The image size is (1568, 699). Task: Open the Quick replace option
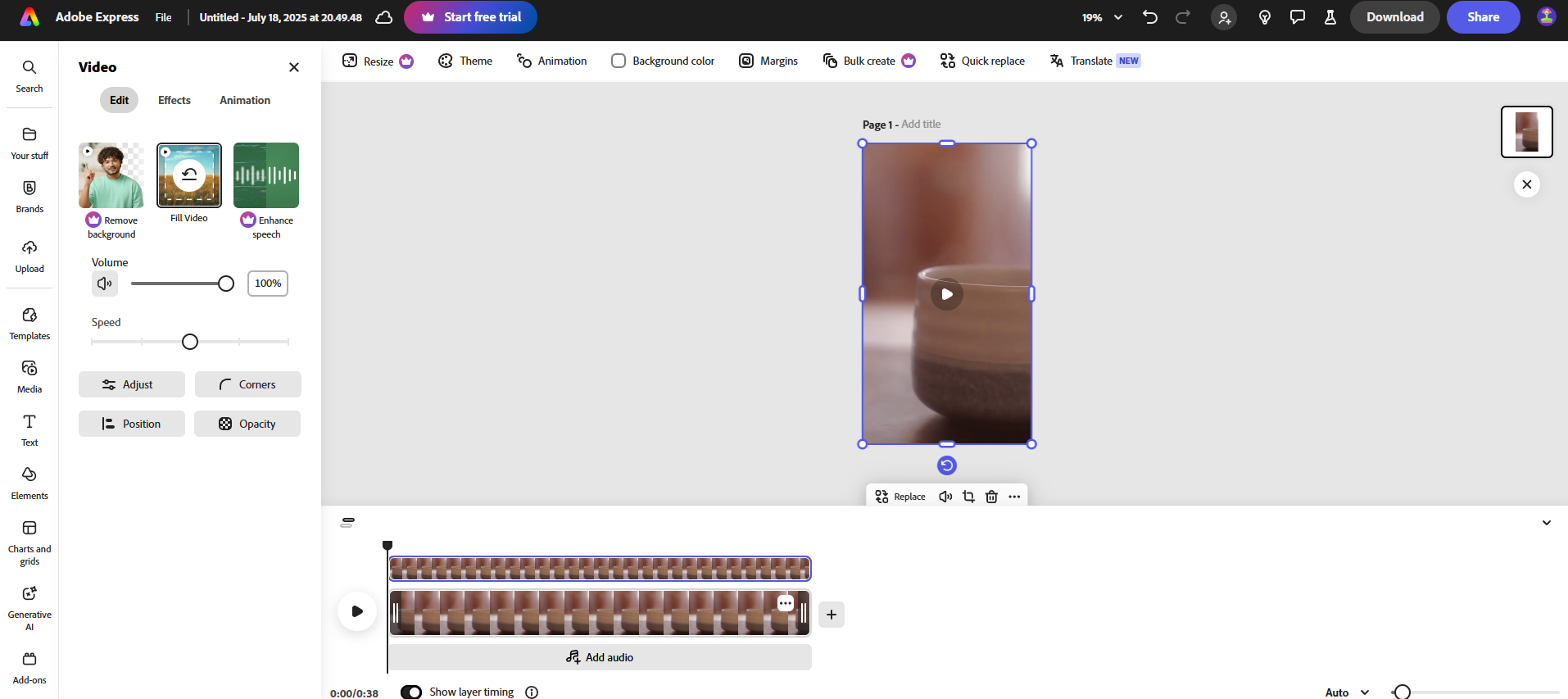pos(983,61)
